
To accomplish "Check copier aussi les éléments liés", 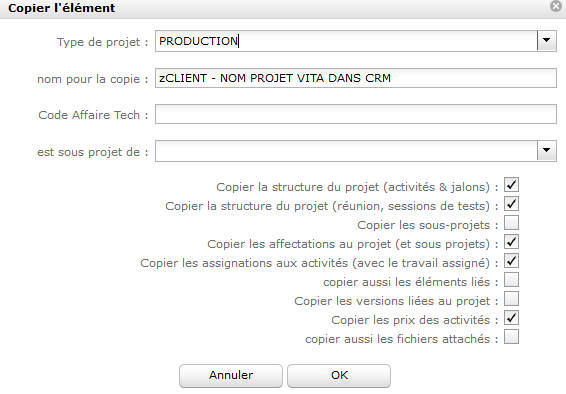I will (x=511, y=280).
